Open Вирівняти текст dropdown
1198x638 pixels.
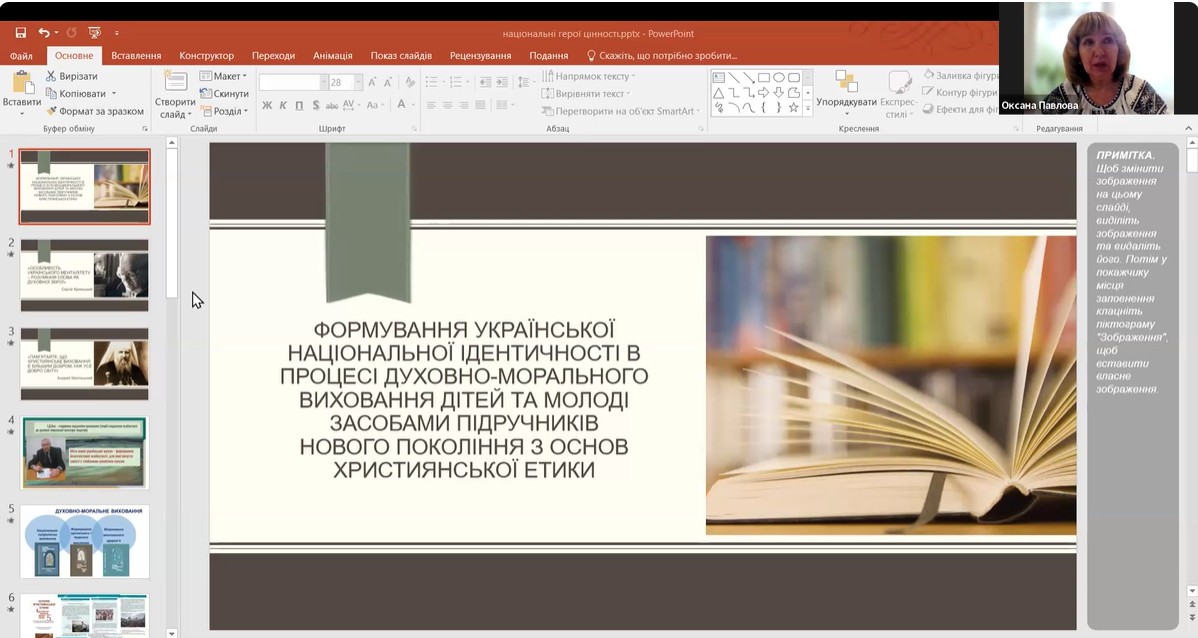click(x=586, y=93)
